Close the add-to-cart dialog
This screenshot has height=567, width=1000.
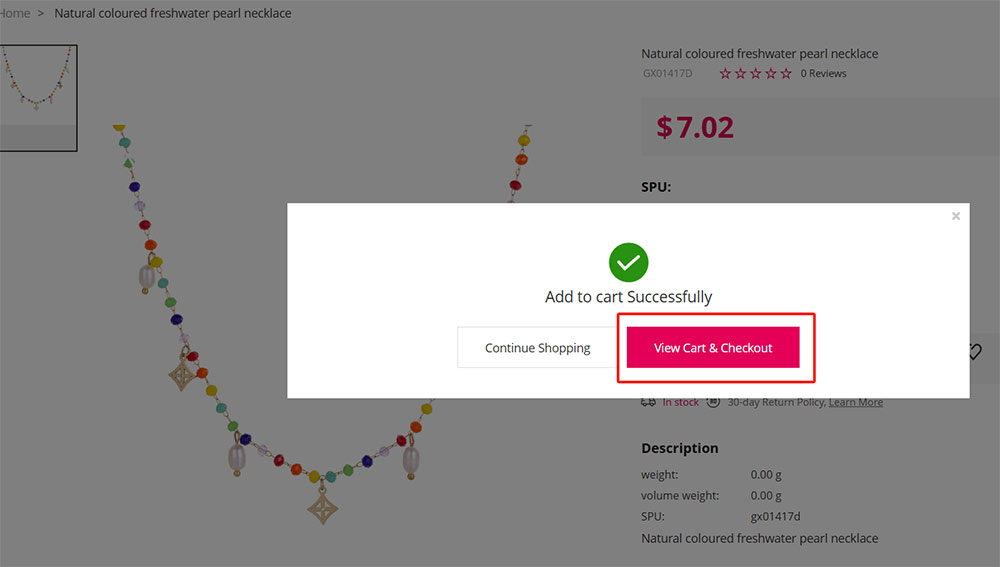(x=956, y=216)
